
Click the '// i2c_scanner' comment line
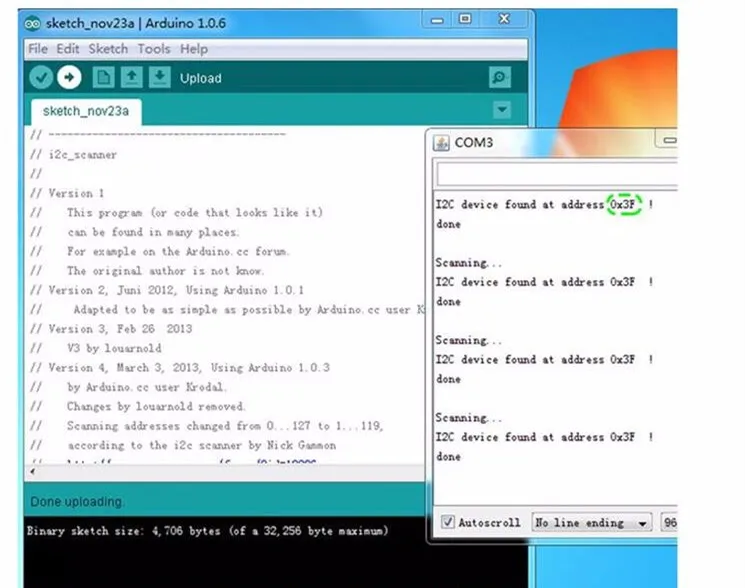[74, 155]
